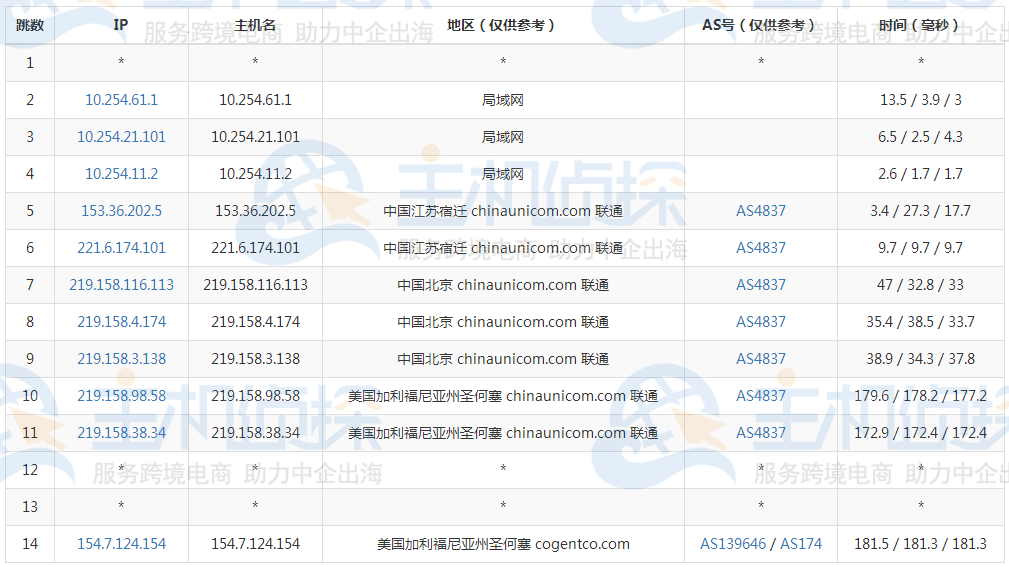Open AS4837 link in hop 8 row
Viewport: 1009px width, 567px height.
pyautogui.click(x=761, y=322)
